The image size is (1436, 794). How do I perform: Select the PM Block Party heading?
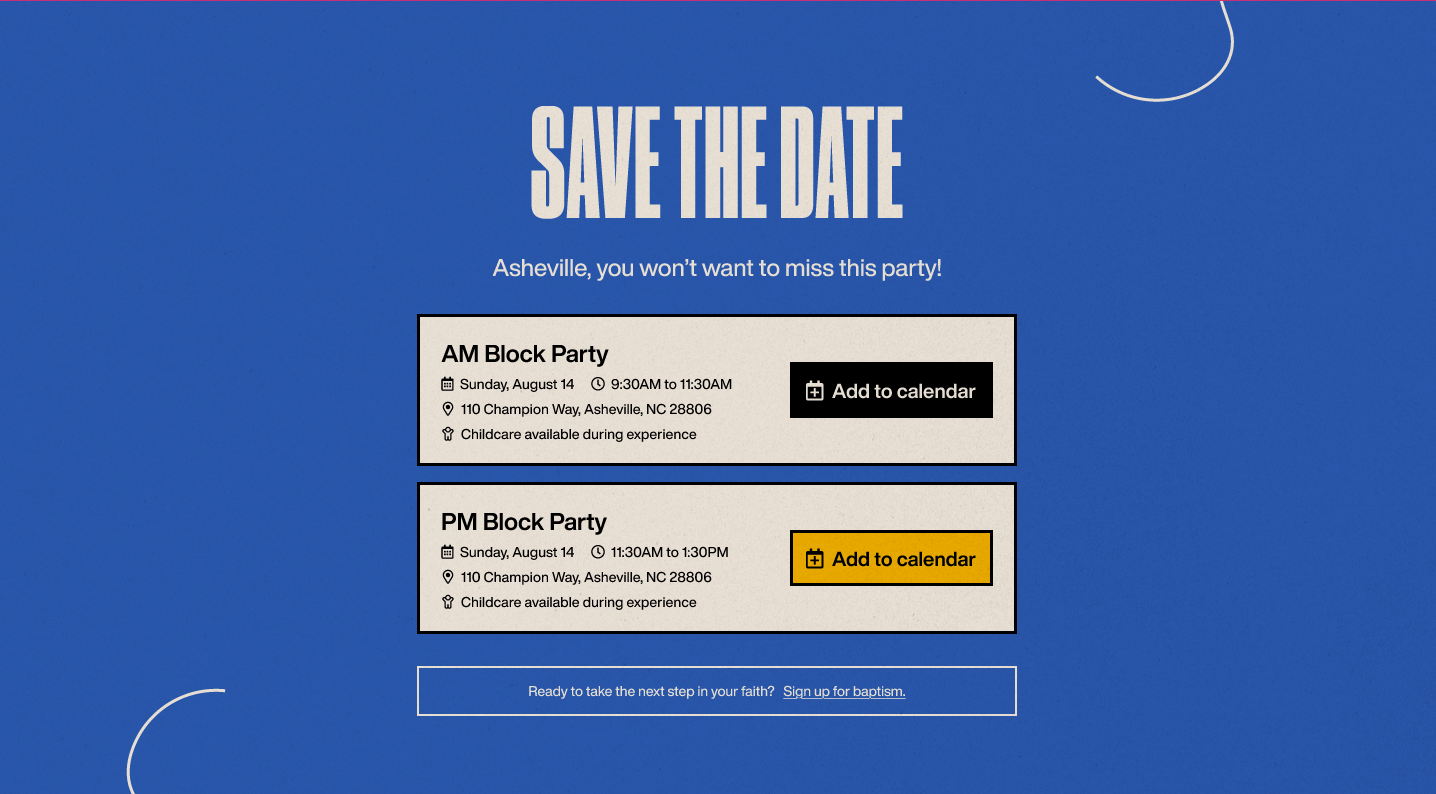pyautogui.click(x=524, y=522)
